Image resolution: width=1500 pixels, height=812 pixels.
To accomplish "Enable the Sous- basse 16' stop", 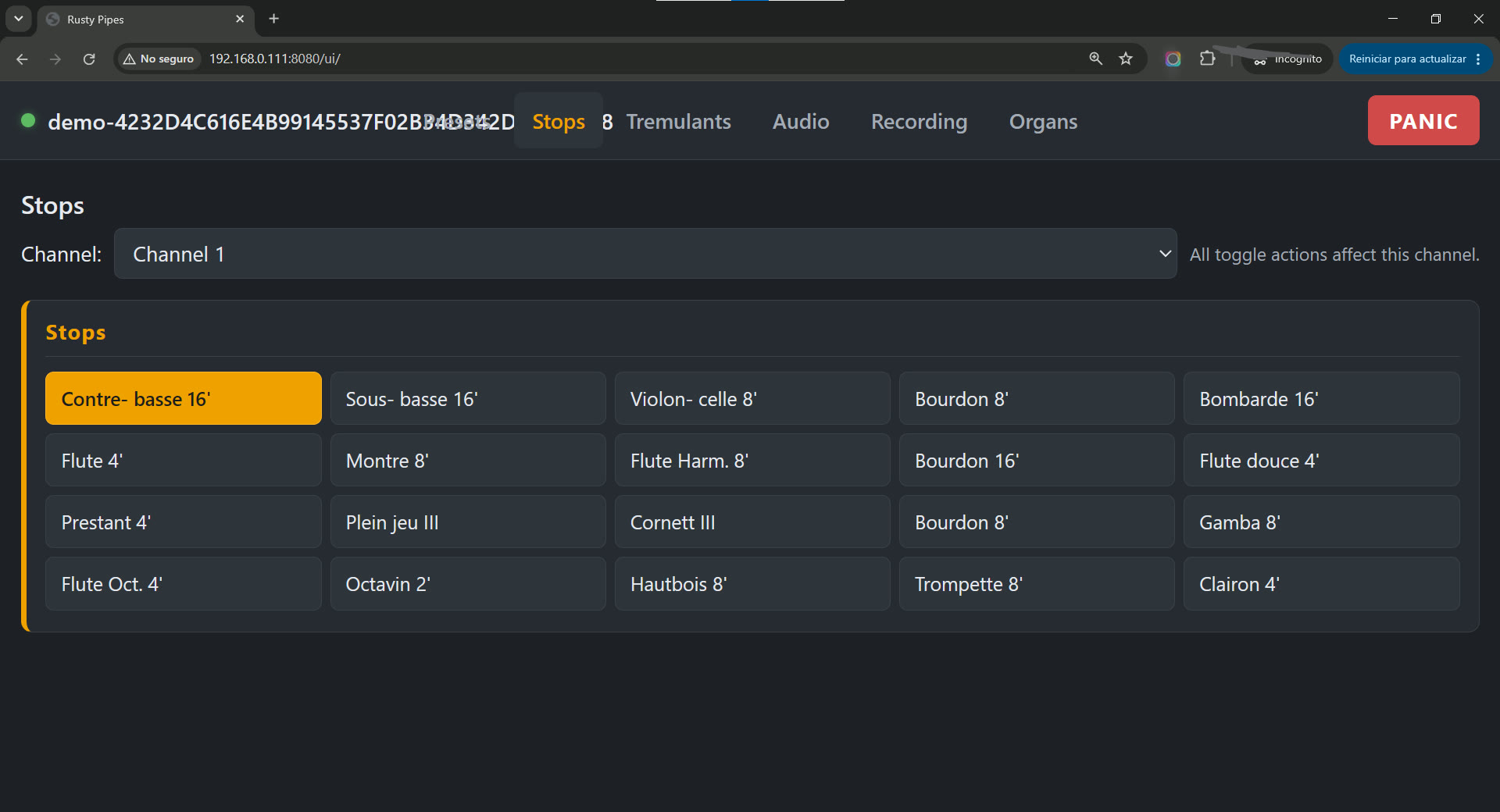I will click(x=467, y=398).
